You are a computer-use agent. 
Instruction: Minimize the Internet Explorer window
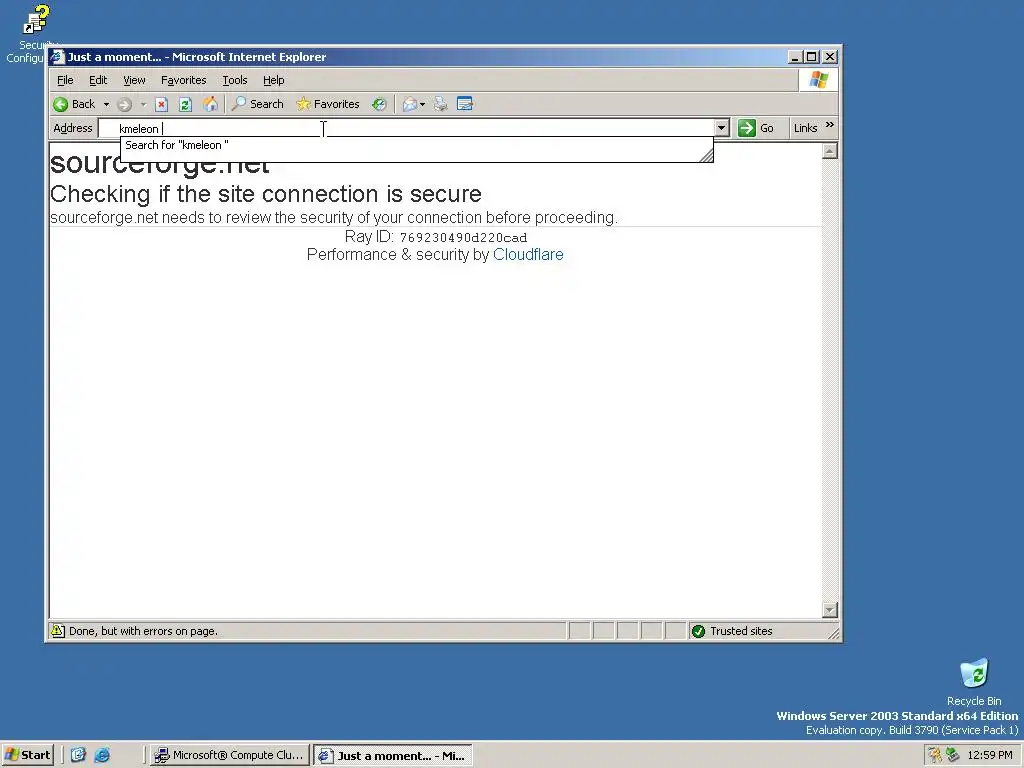coord(794,57)
